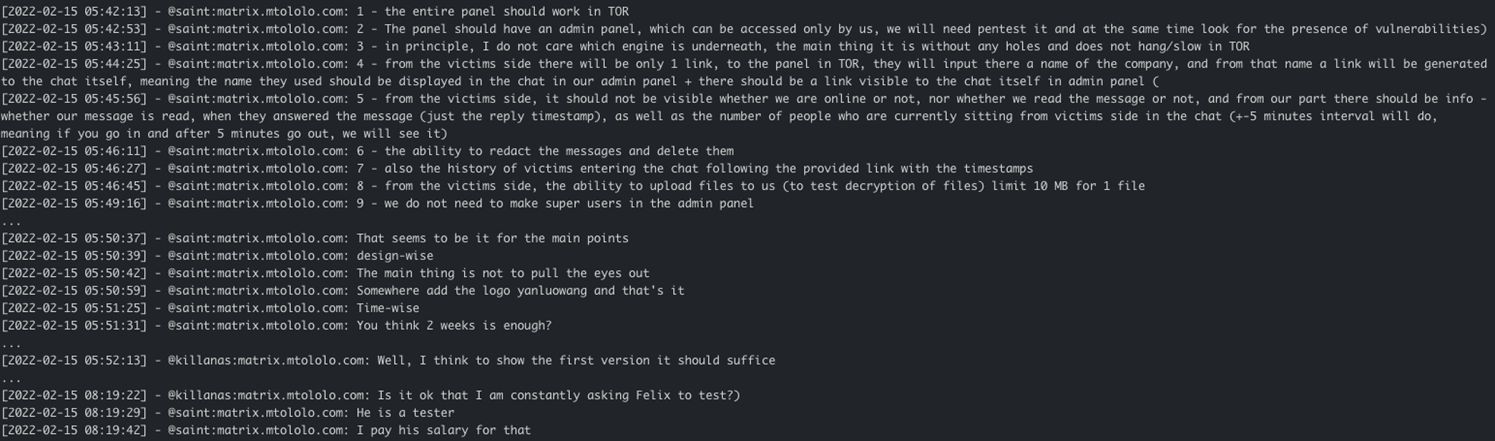Click the 05:45:56 timestamp
The image size is (1495, 441).
(x=75, y=99)
